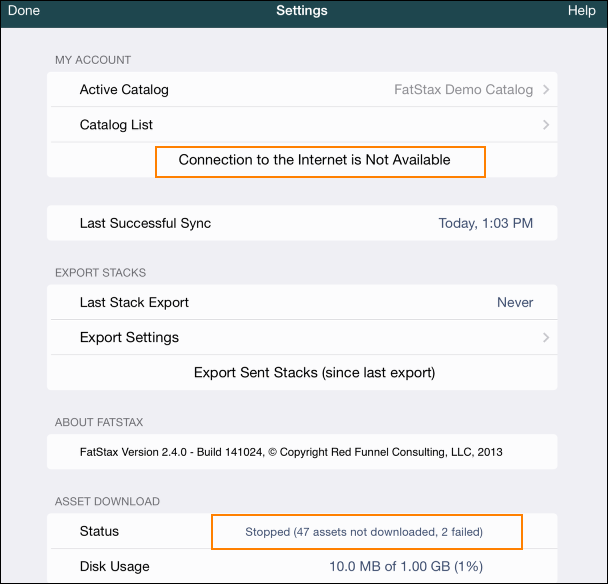
Task: Expand the Catalog List chevron arrow
Action: (546, 125)
